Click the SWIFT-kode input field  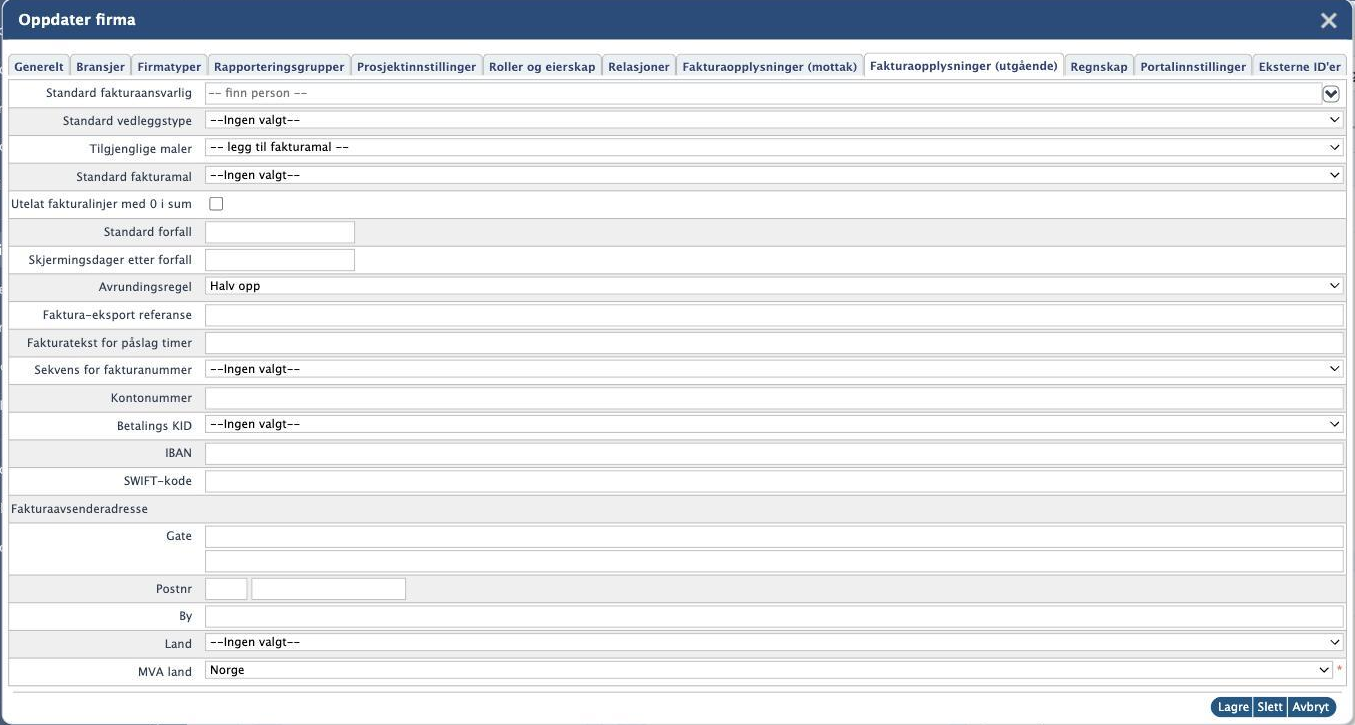(774, 481)
